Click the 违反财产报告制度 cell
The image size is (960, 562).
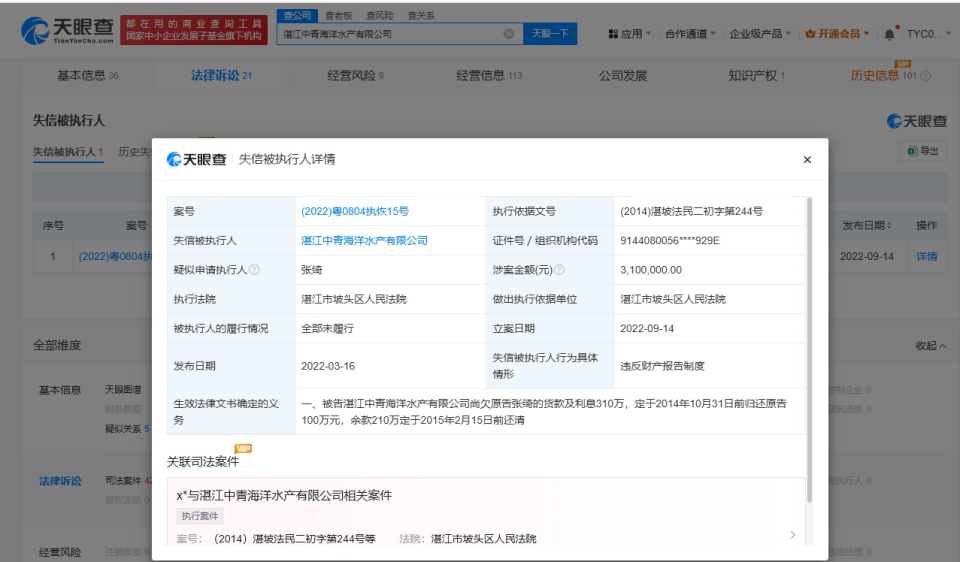(662, 366)
